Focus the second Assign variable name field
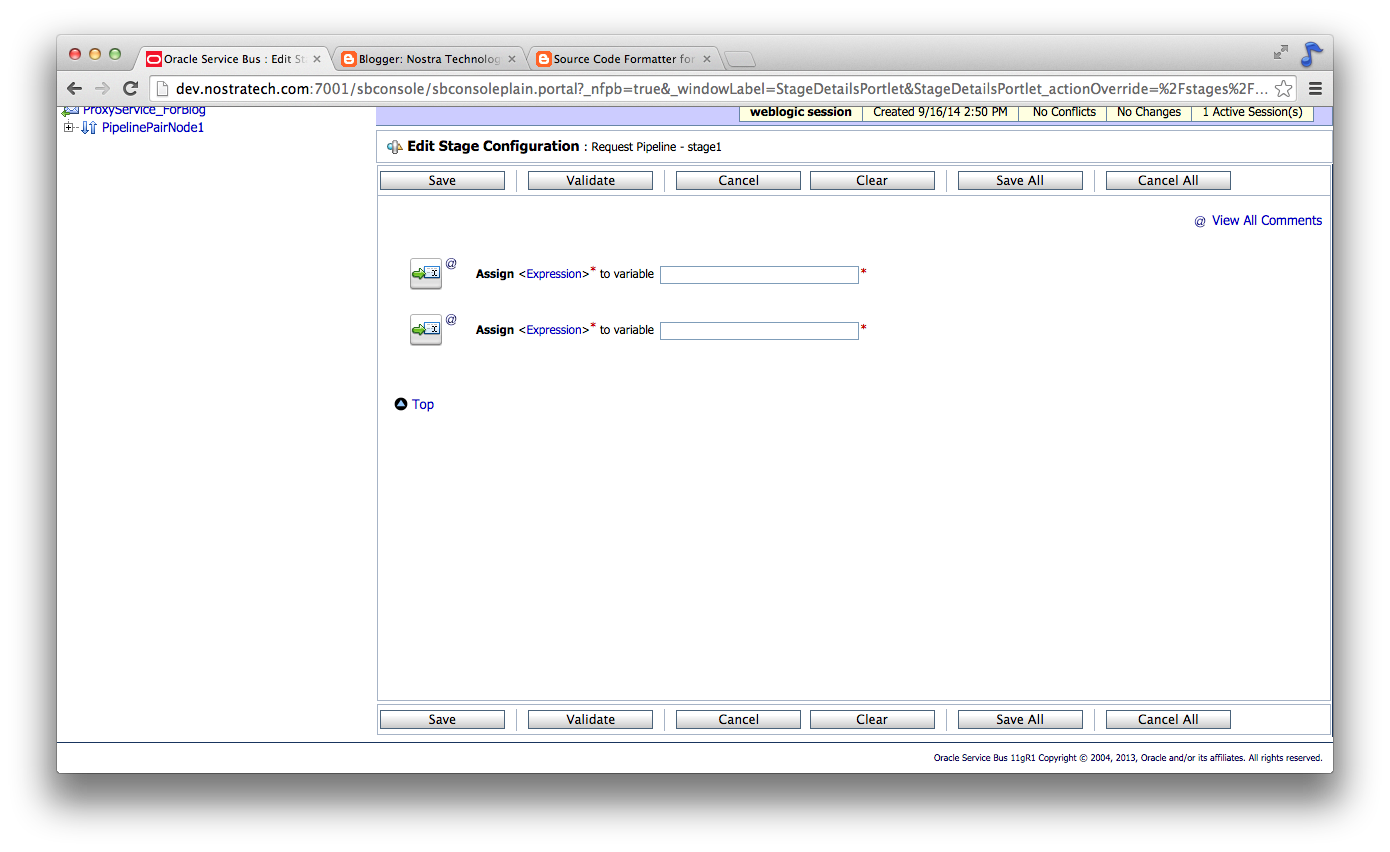The image size is (1390, 852). point(759,331)
